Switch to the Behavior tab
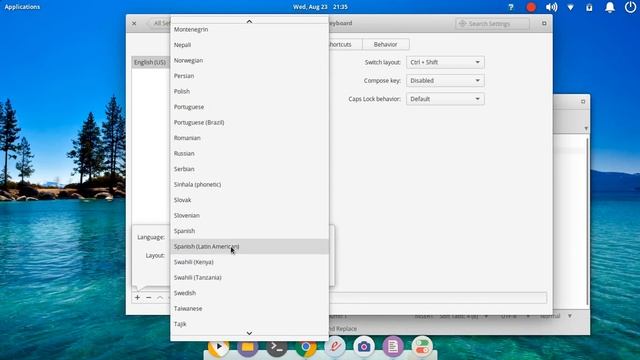This screenshot has width=640, height=360. click(385, 44)
